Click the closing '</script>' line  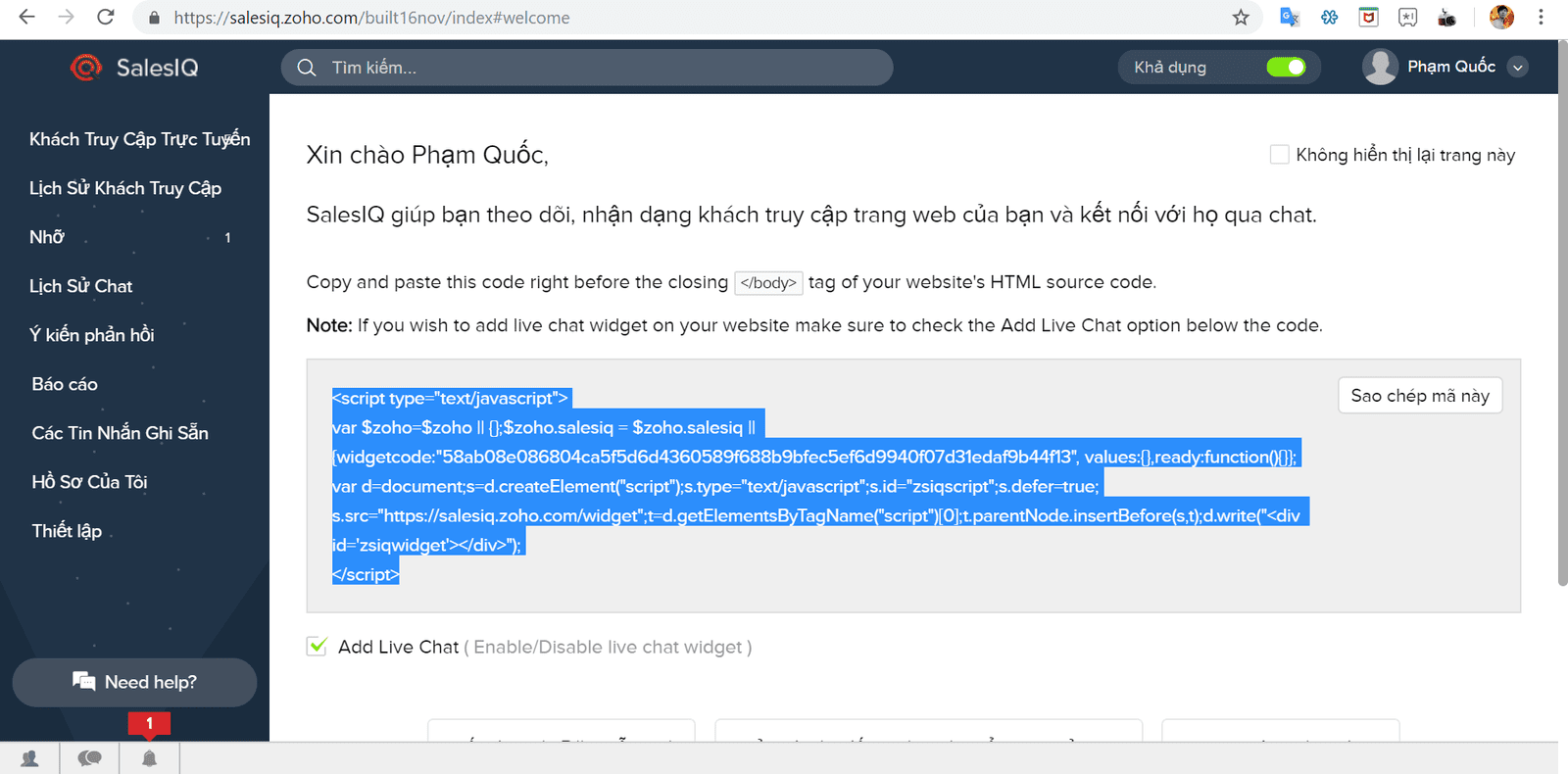coord(366,574)
